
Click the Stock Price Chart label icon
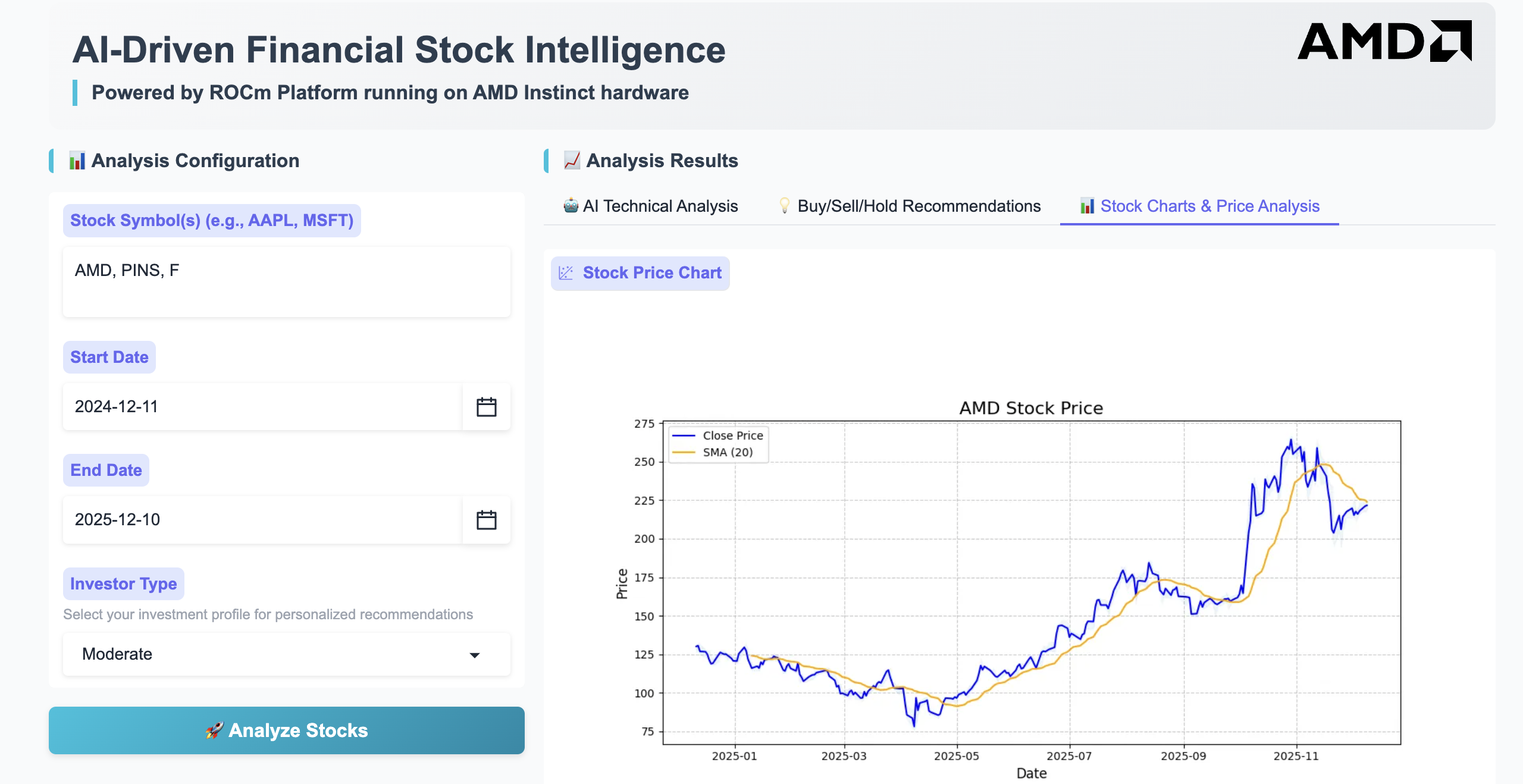[x=566, y=273]
